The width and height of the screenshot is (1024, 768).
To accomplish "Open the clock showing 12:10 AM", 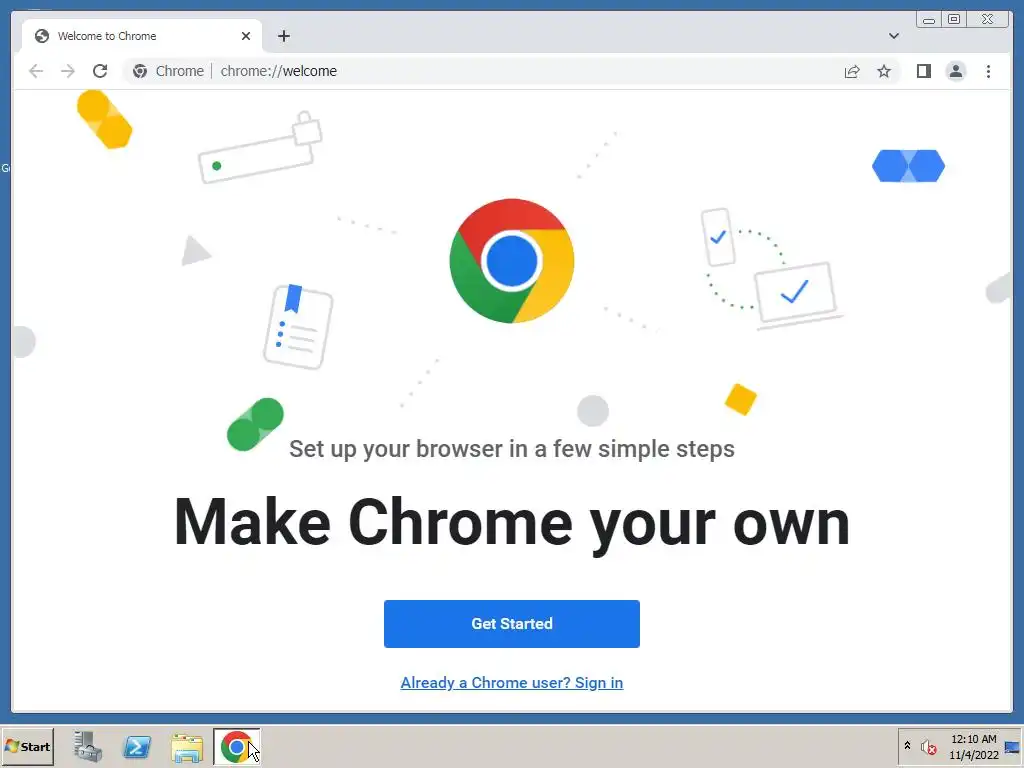I will tap(974, 746).
